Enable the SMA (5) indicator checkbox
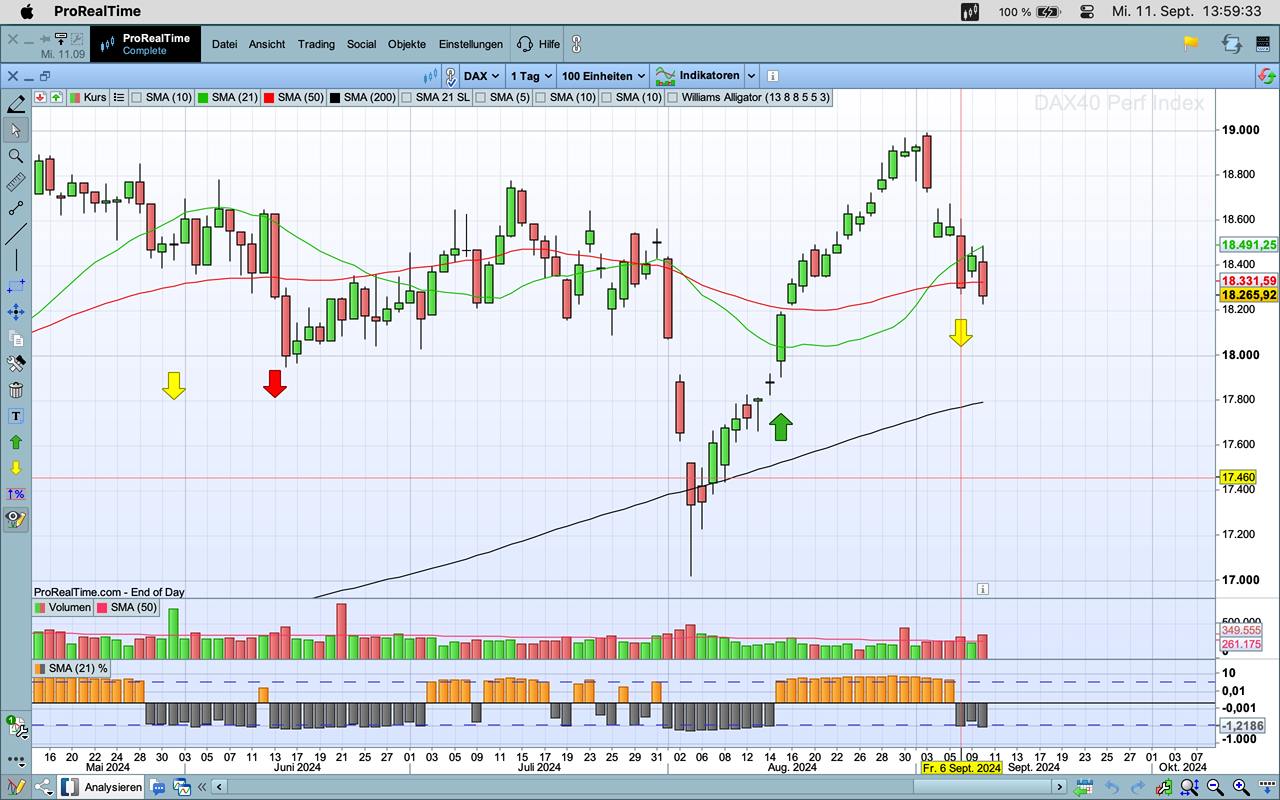Image resolution: width=1280 pixels, height=800 pixels. [481, 98]
